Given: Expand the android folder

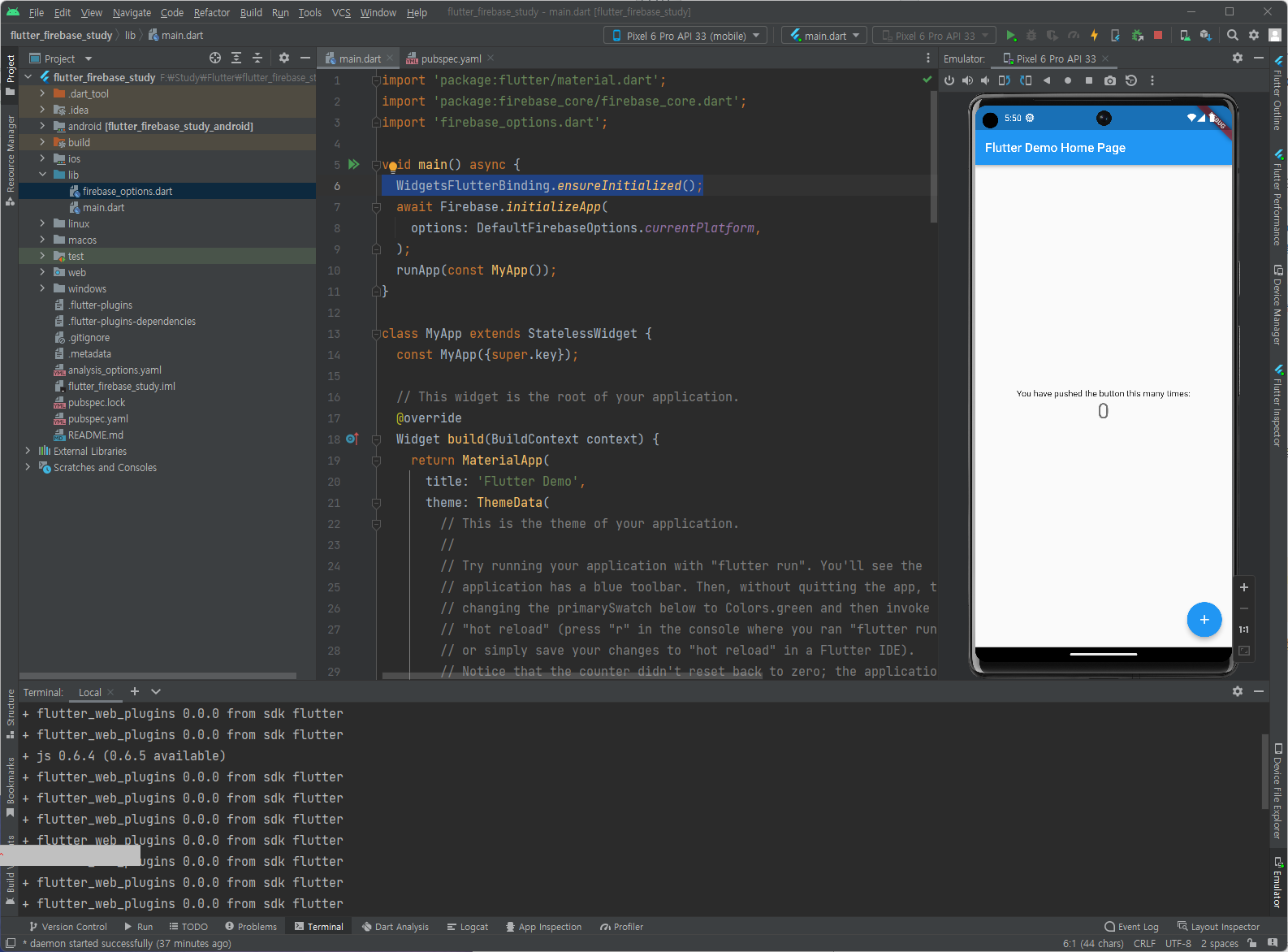Looking at the screenshot, I should (x=43, y=126).
